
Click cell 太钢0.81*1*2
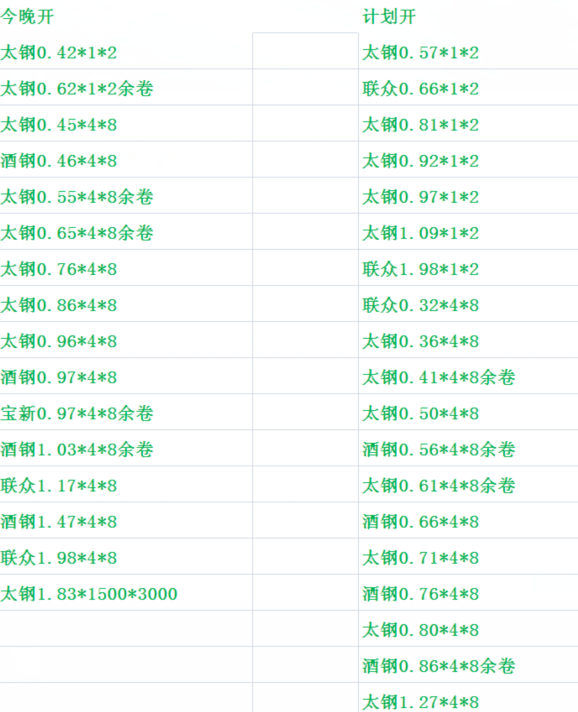coord(468,123)
